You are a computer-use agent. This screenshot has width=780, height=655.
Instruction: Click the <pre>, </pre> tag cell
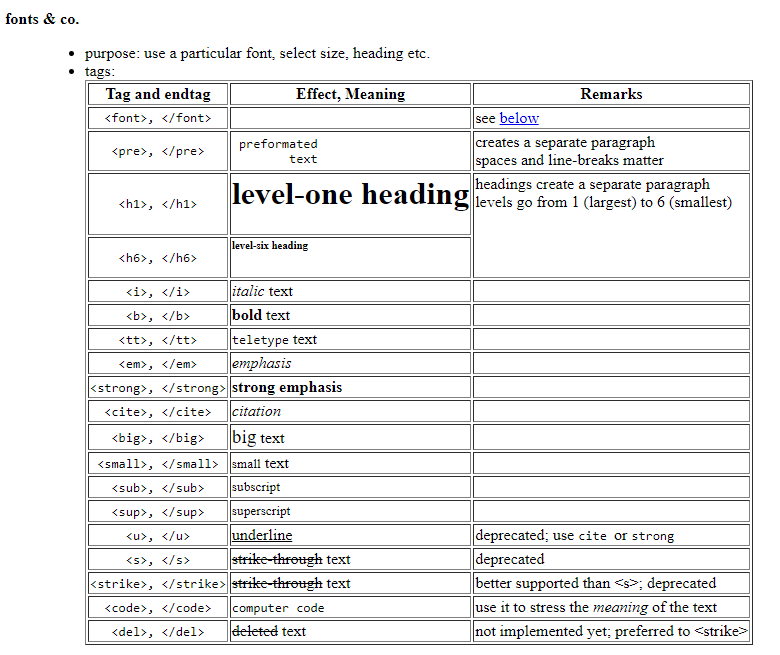tap(158, 152)
